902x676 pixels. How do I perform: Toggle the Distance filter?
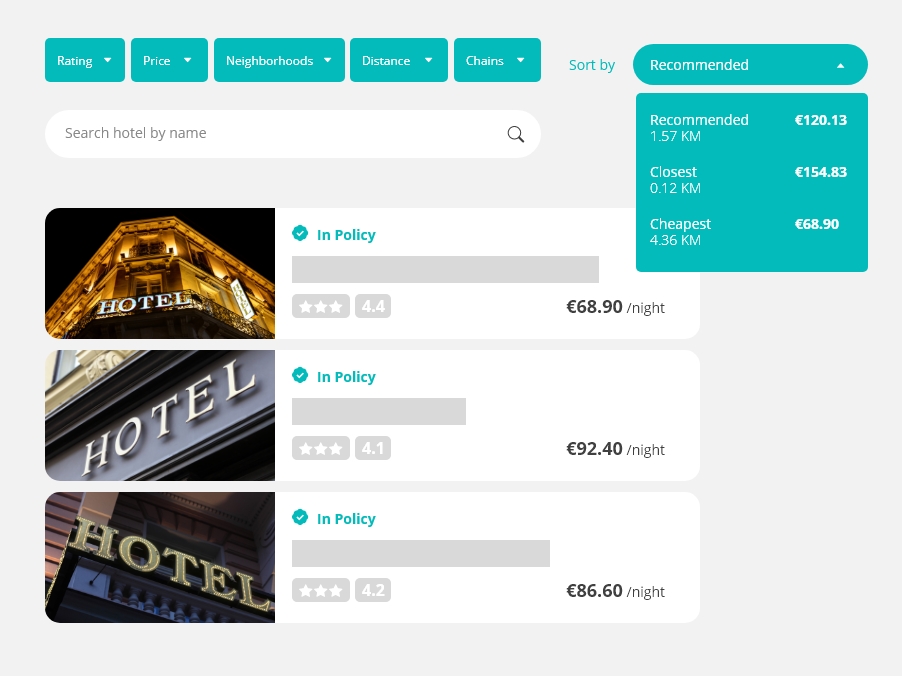coord(398,59)
